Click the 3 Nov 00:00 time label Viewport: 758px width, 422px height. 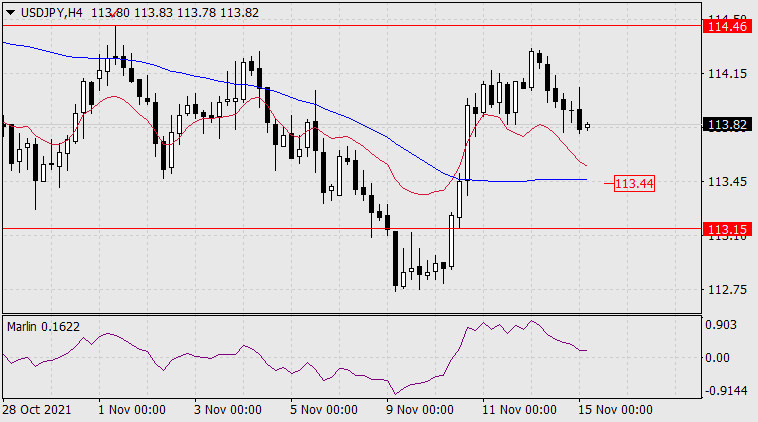228,410
